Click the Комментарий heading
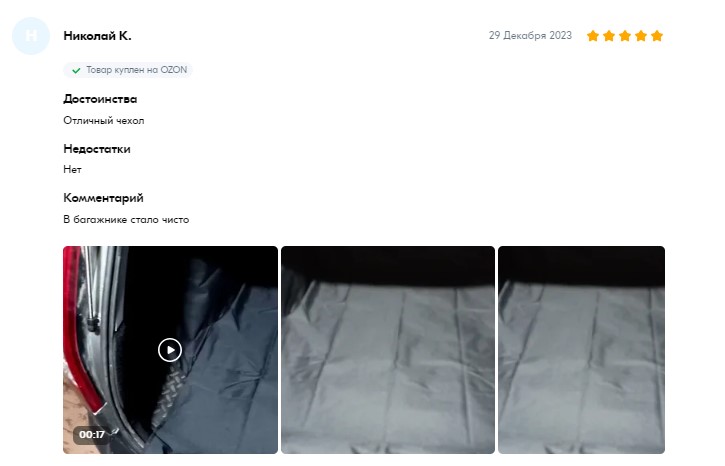 point(104,198)
